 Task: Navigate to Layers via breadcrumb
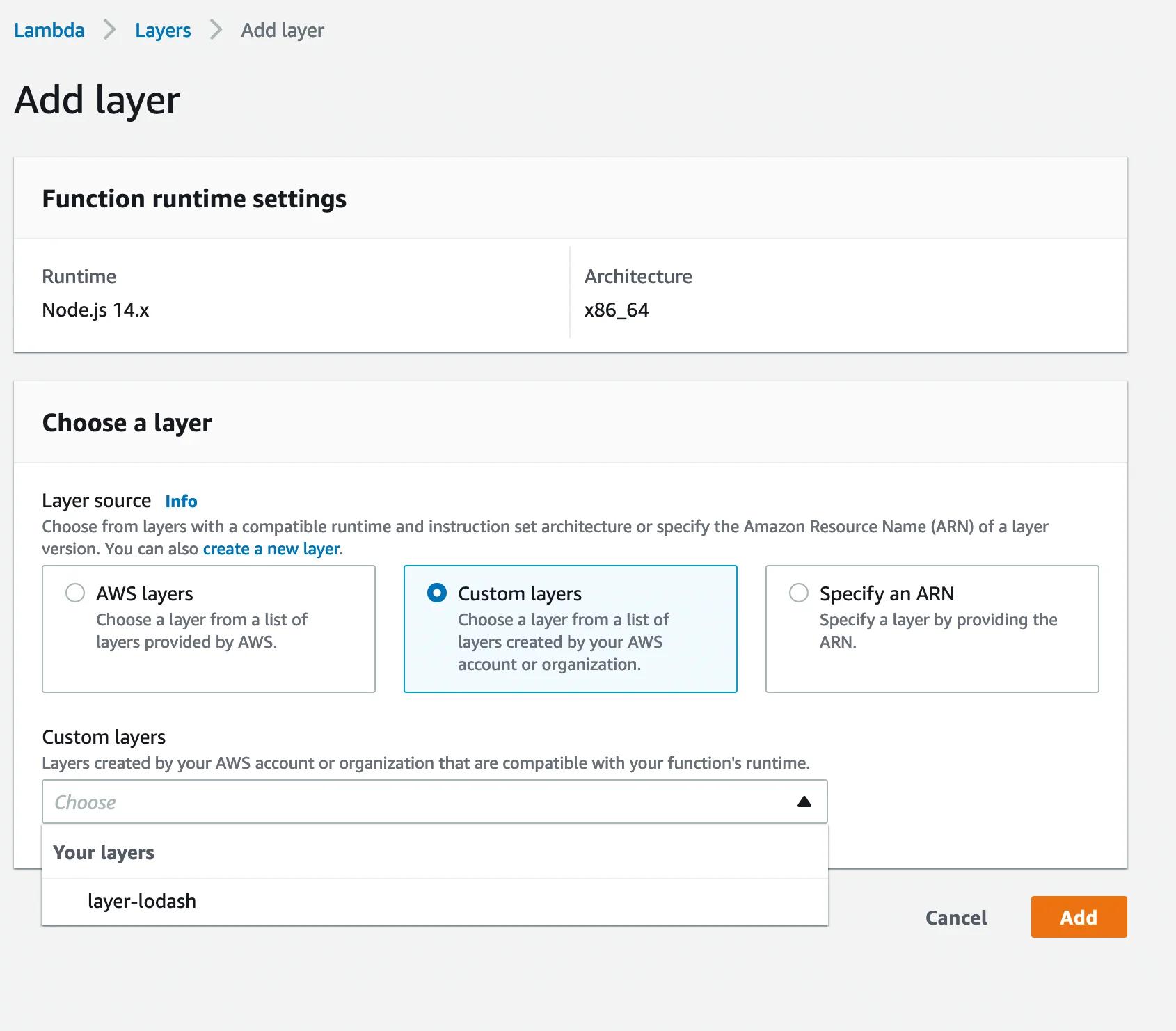[163, 30]
